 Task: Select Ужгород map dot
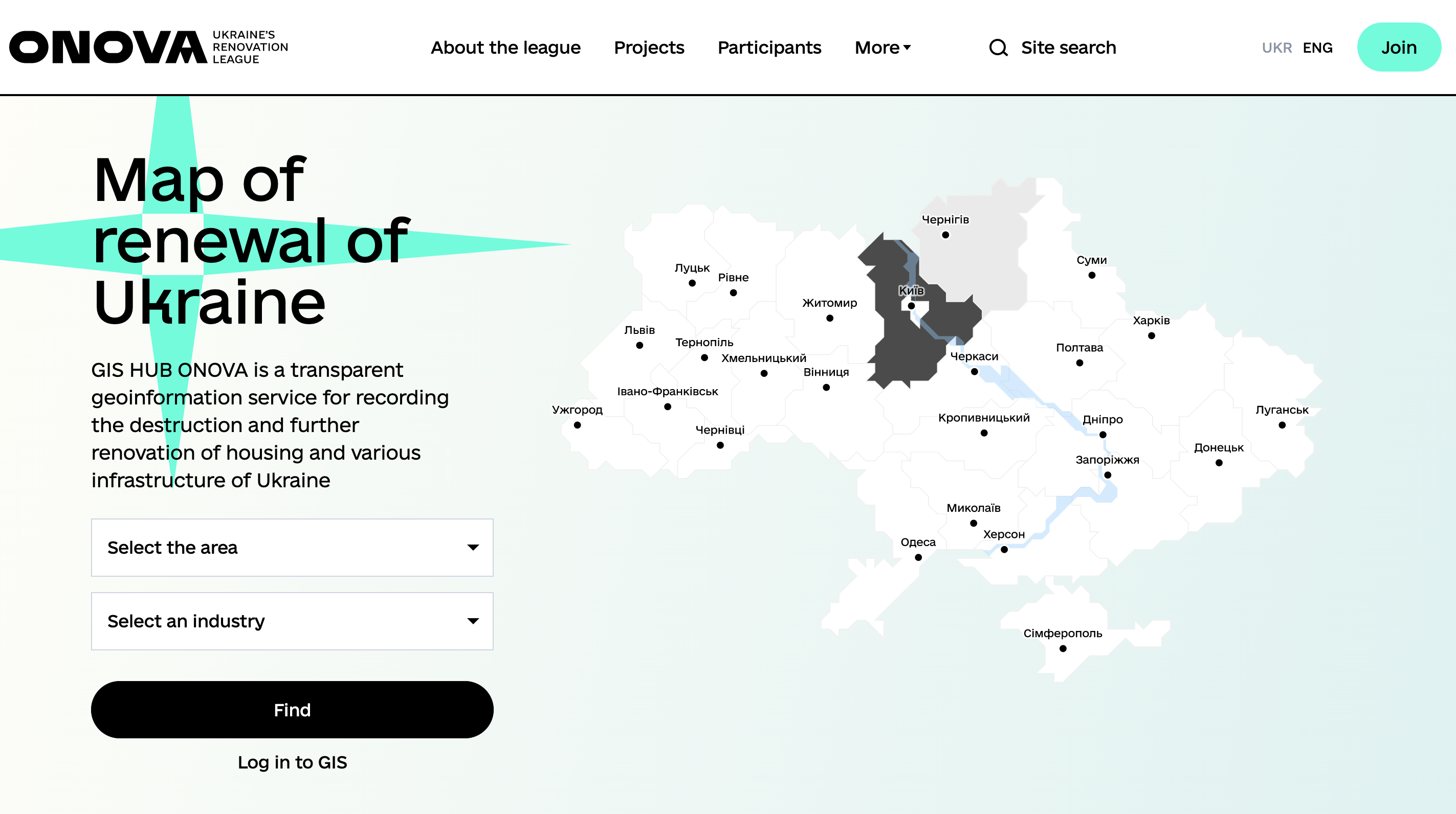point(577,425)
